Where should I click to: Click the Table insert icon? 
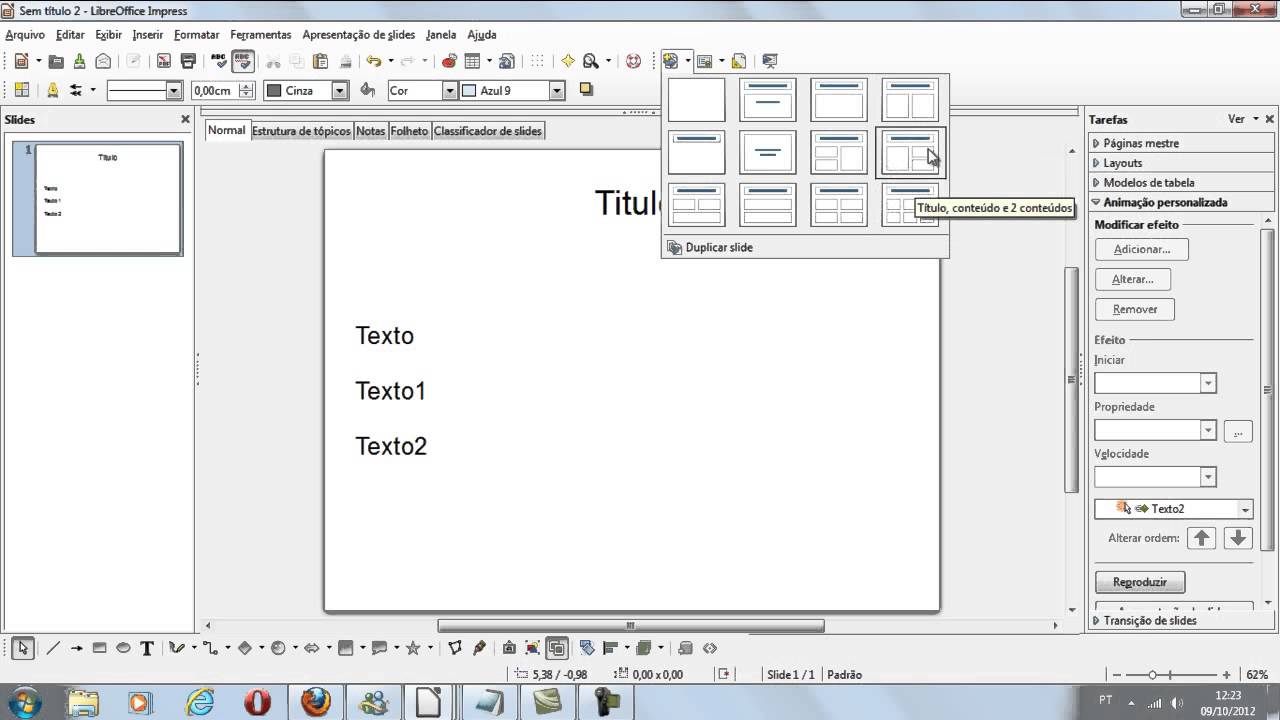tap(472, 61)
